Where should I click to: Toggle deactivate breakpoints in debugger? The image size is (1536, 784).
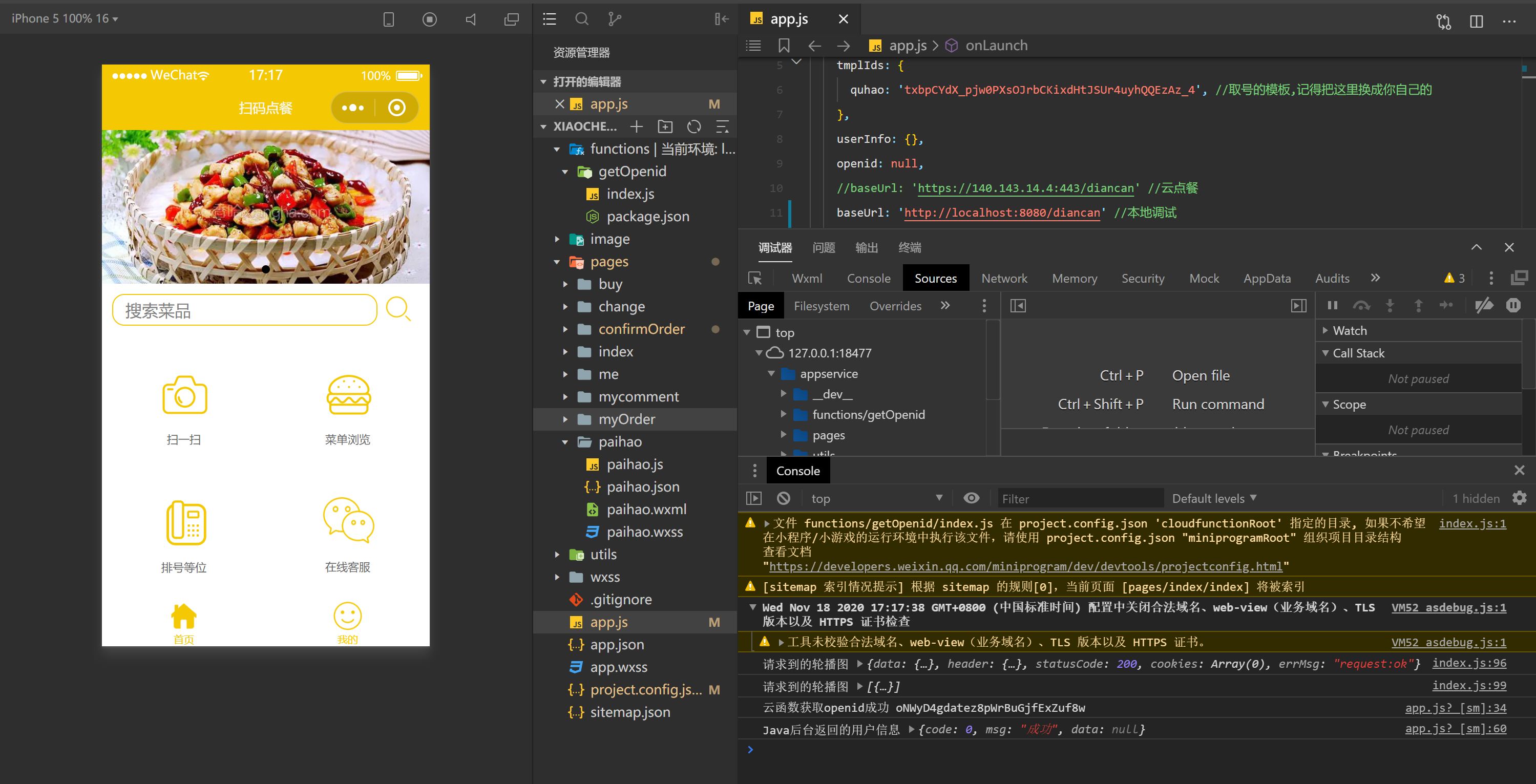click(1484, 306)
